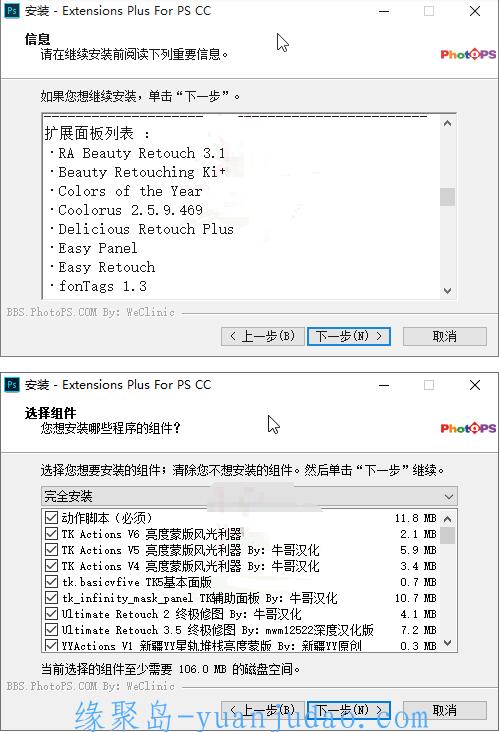The width and height of the screenshot is (500, 732).
Task: Click component list scroll-down arrow
Action: [x=447, y=643]
